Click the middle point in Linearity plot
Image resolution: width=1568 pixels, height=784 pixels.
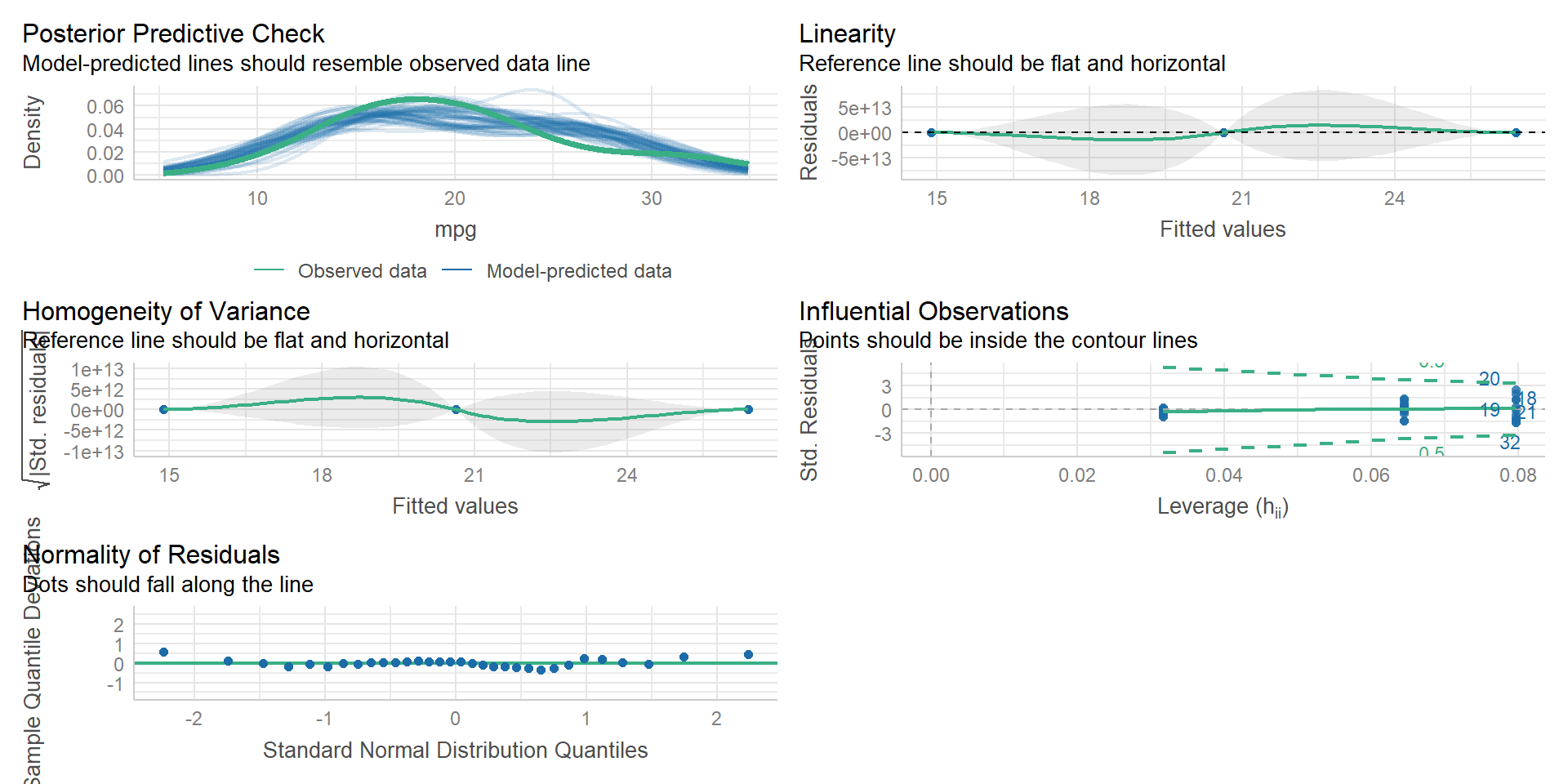click(1223, 132)
